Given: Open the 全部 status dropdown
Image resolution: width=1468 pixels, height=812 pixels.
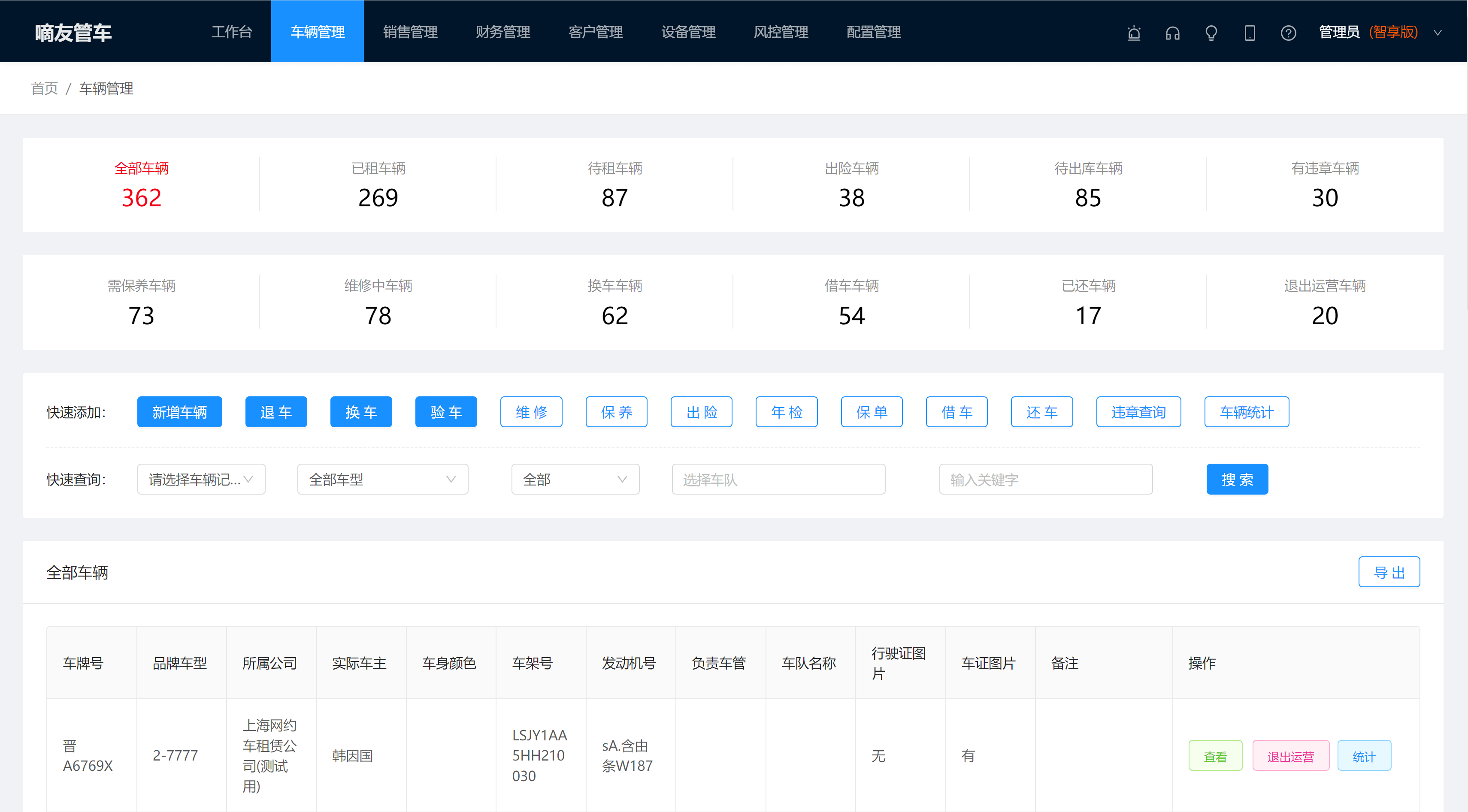Looking at the screenshot, I should (575, 479).
